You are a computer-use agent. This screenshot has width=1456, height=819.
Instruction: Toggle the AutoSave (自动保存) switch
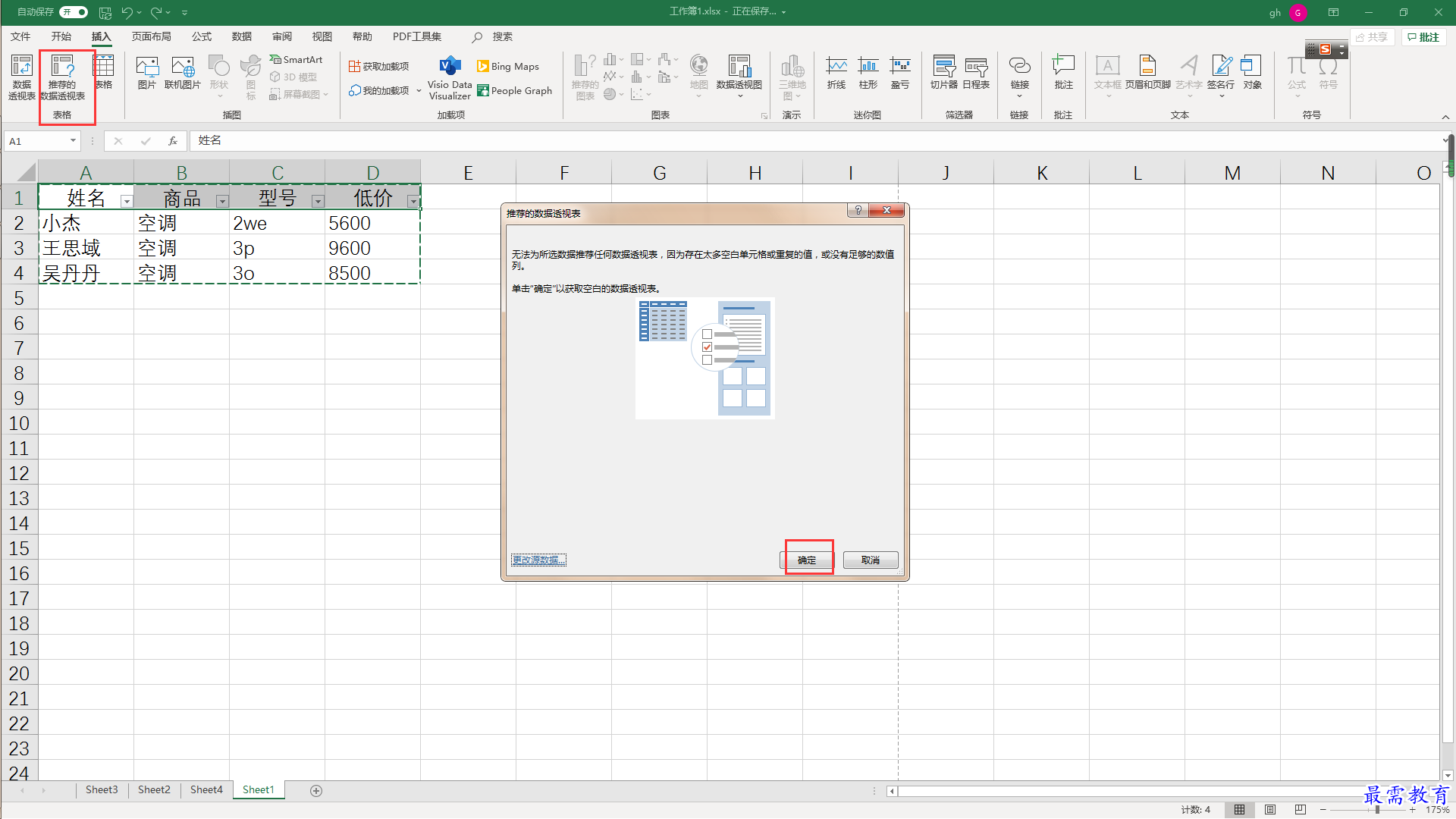pyautogui.click(x=74, y=12)
